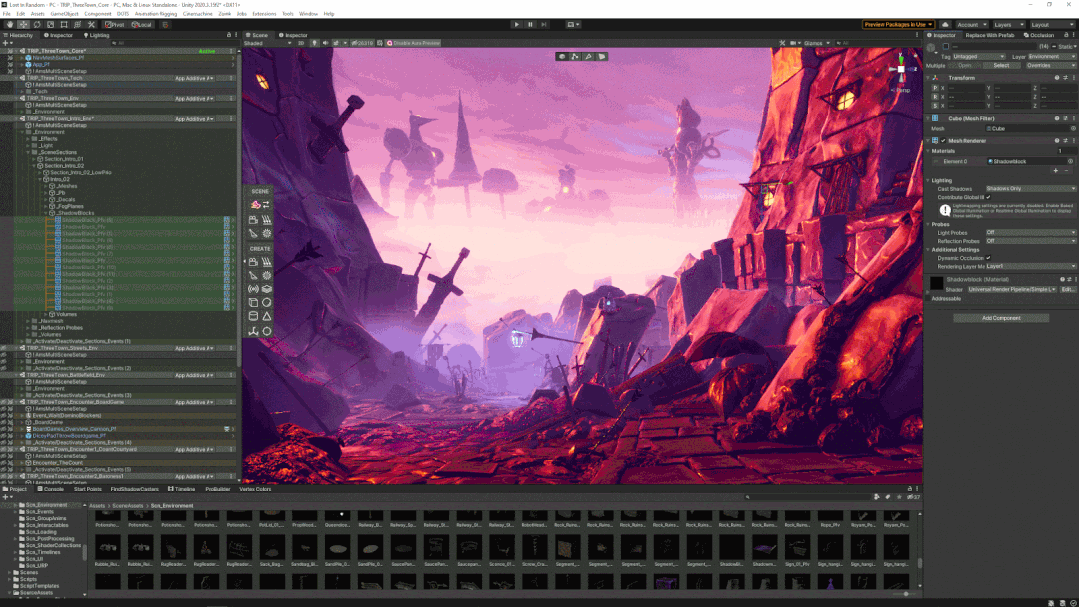The image size is (1079, 607).
Task: Click the Pause button
Action: 531,25
